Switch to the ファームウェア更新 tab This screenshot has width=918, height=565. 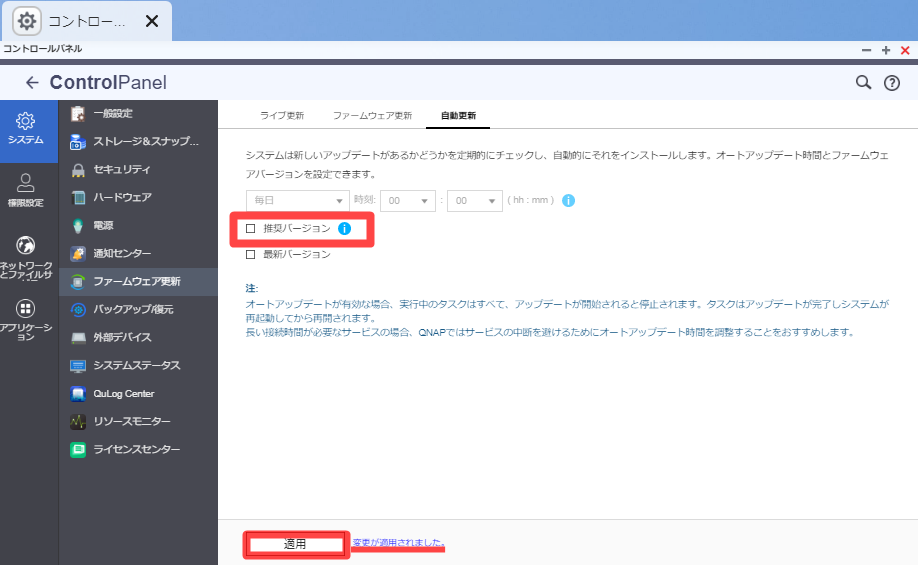[372, 115]
